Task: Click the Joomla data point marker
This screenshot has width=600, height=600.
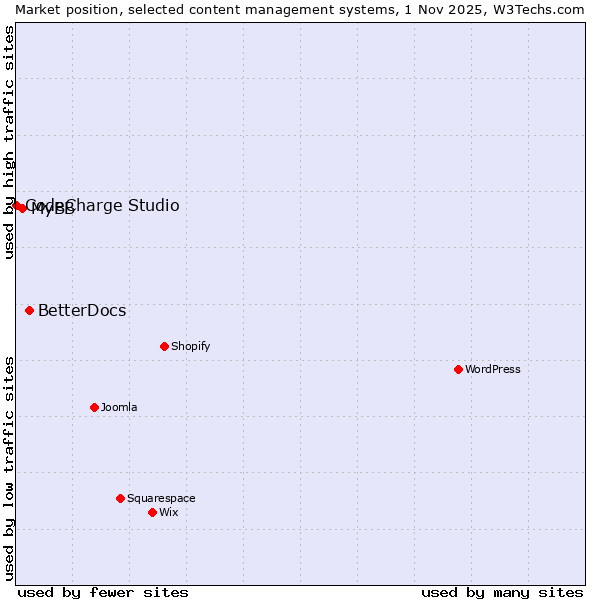Action: (94, 407)
